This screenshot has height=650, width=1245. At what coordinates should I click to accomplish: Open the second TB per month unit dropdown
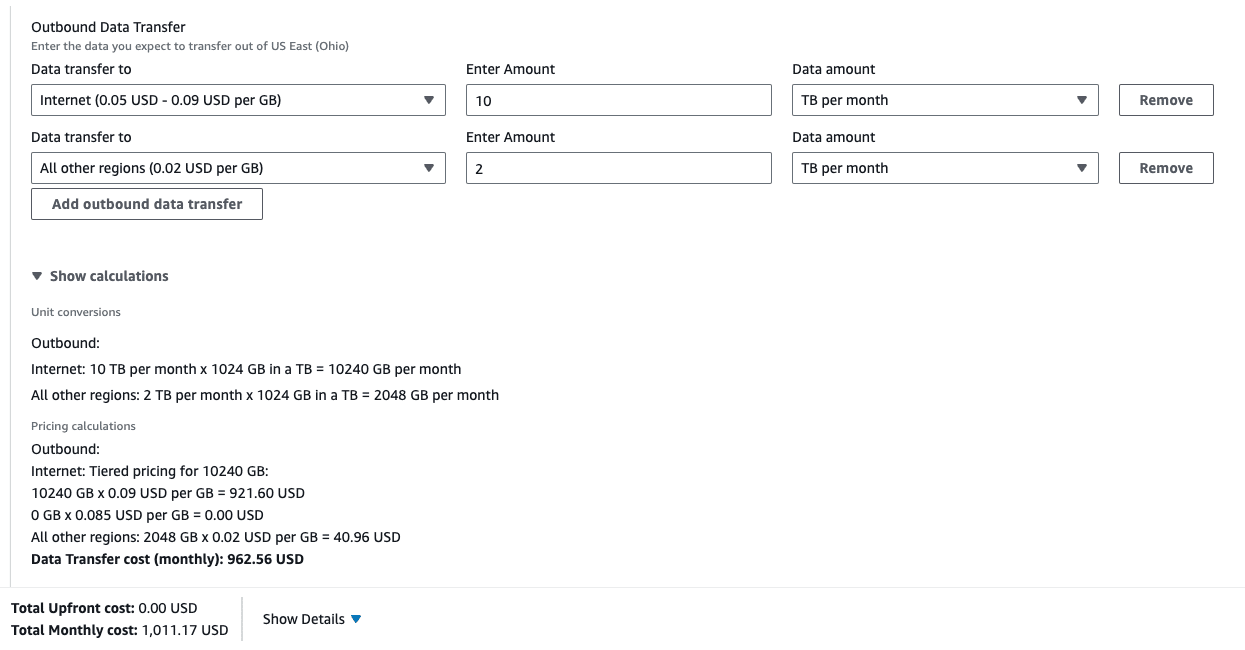[944, 168]
